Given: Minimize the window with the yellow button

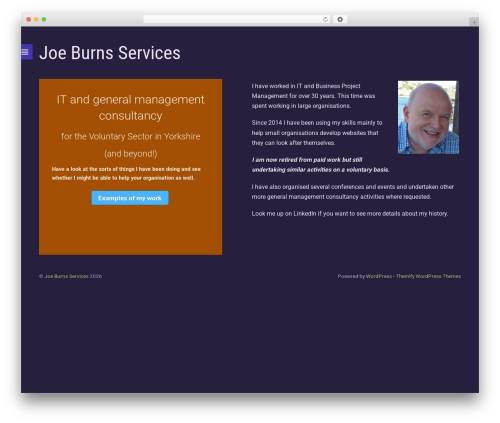Looking at the screenshot, I should [36, 20].
